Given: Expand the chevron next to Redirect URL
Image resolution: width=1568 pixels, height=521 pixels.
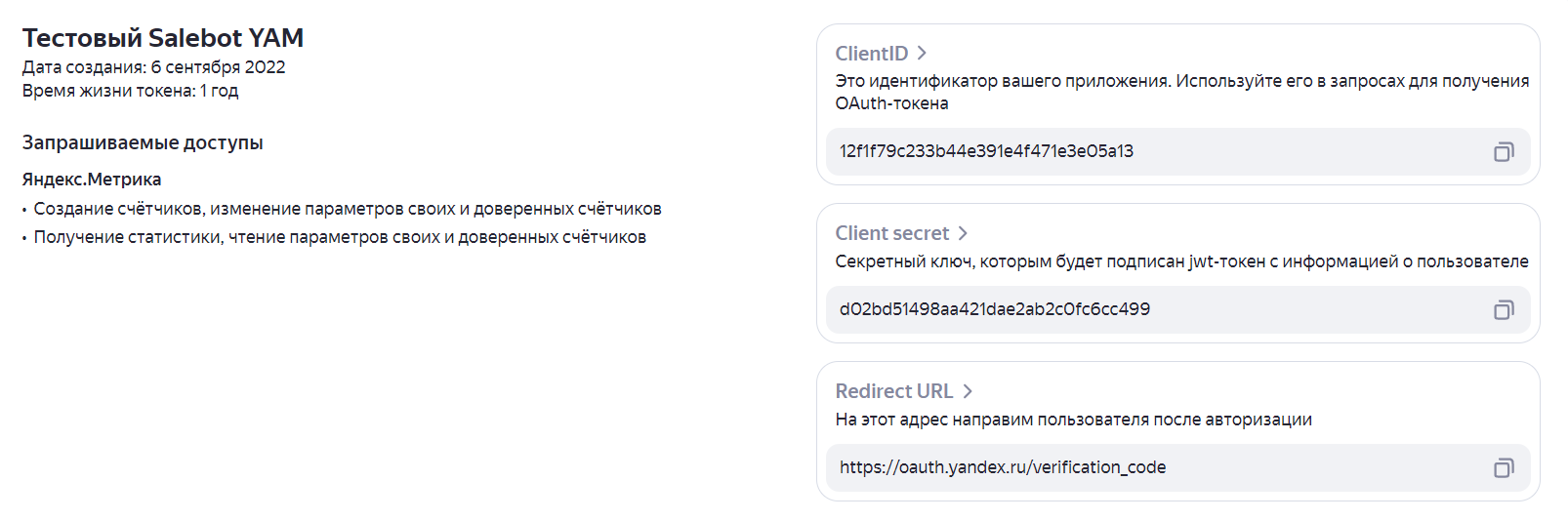Looking at the screenshot, I should point(968,391).
